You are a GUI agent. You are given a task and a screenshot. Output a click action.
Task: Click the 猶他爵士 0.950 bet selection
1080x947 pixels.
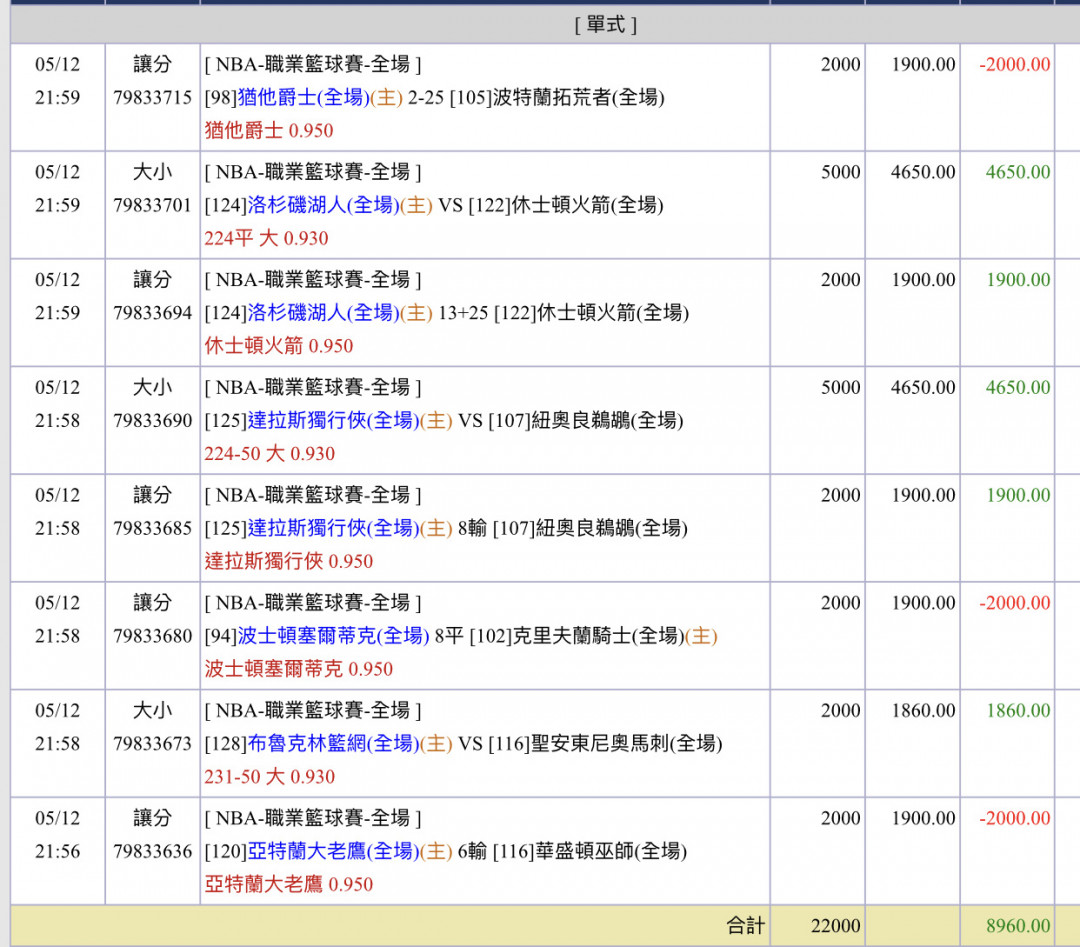click(269, 130)
